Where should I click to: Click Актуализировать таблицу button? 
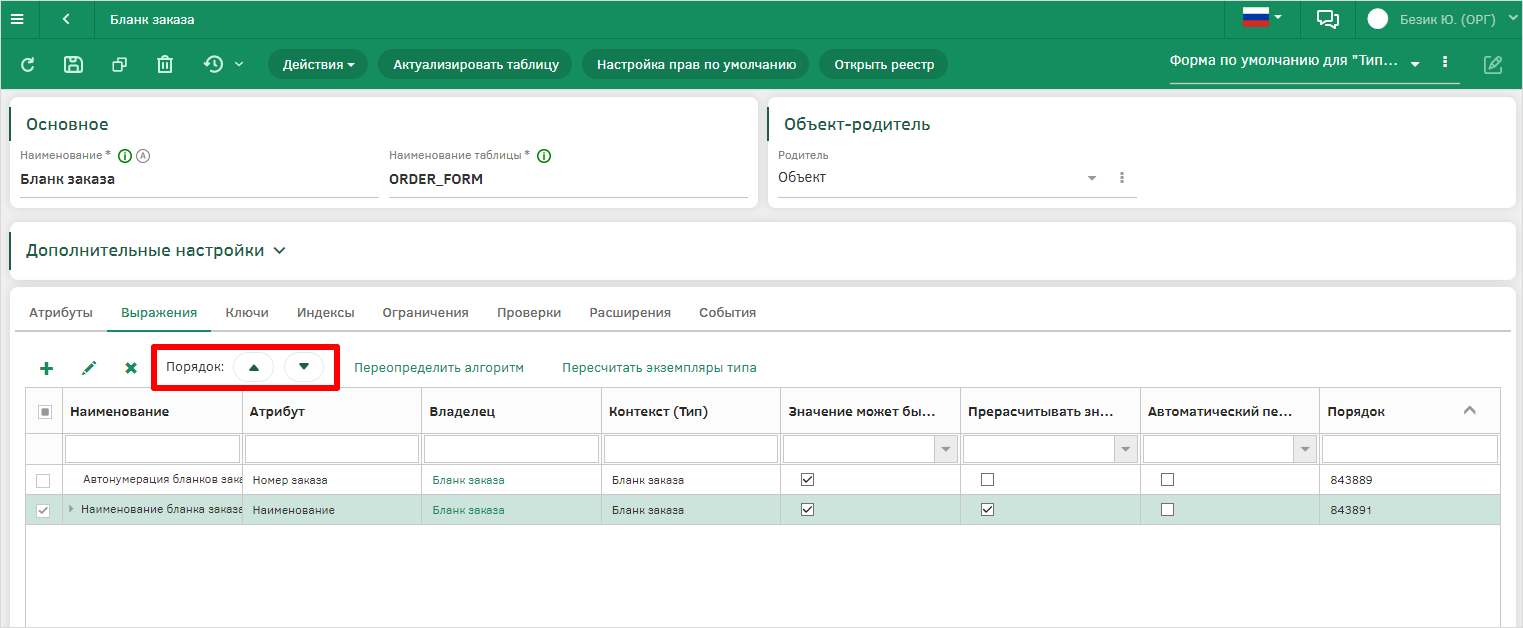point(475,65)
